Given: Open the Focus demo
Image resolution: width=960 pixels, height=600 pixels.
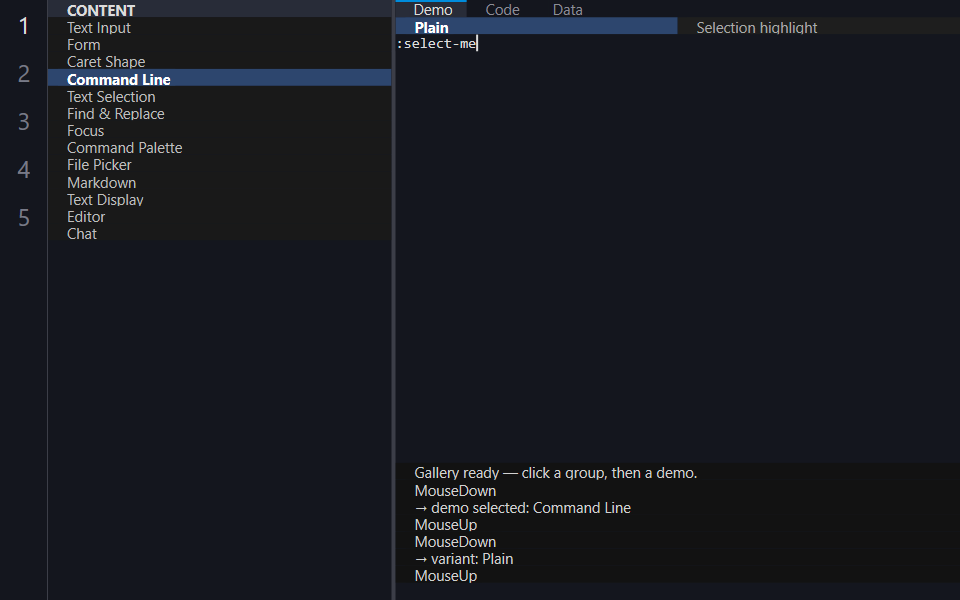Looking at the screenshot, I should [x=219, y=131].
